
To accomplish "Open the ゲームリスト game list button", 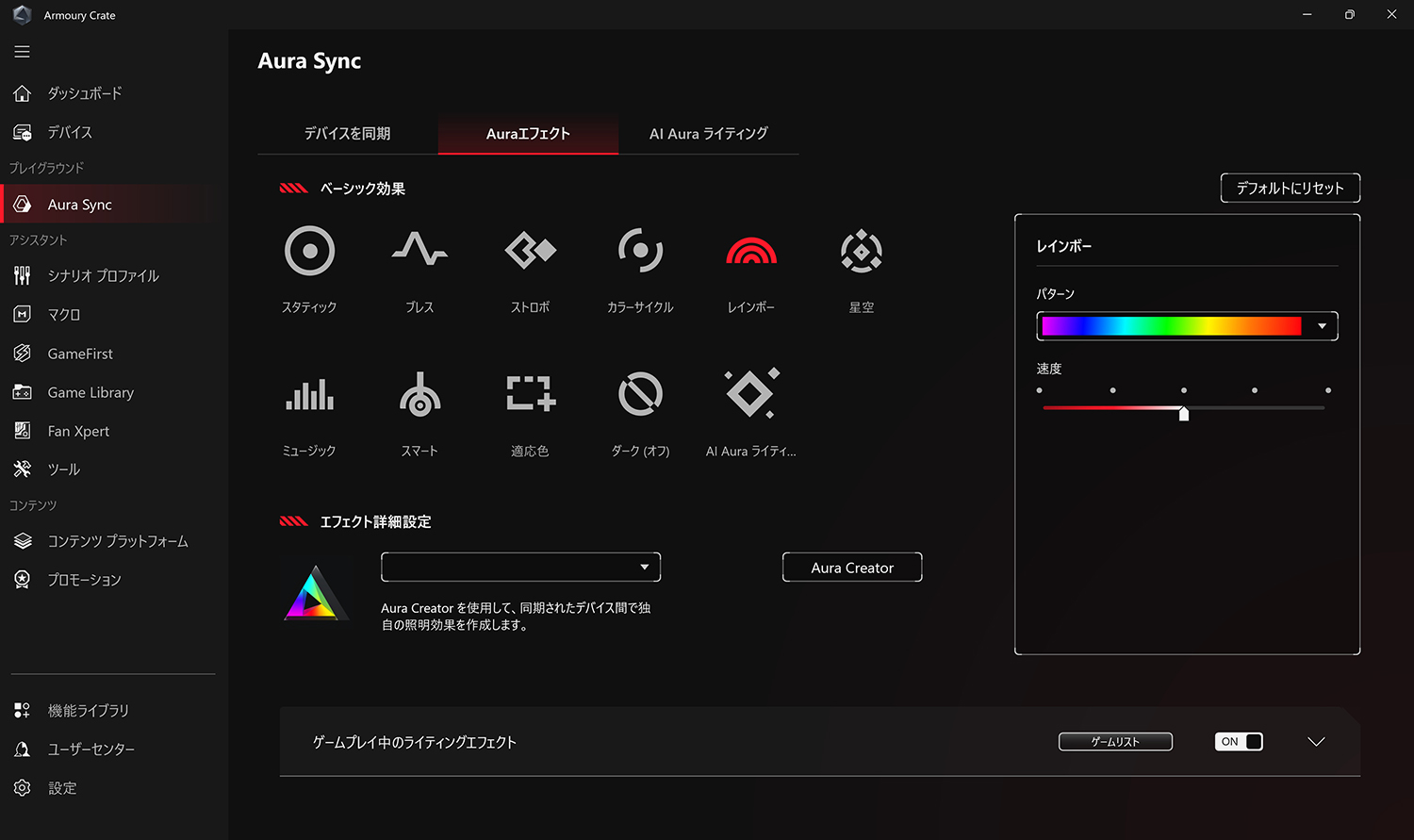I will click(1115, 742).
